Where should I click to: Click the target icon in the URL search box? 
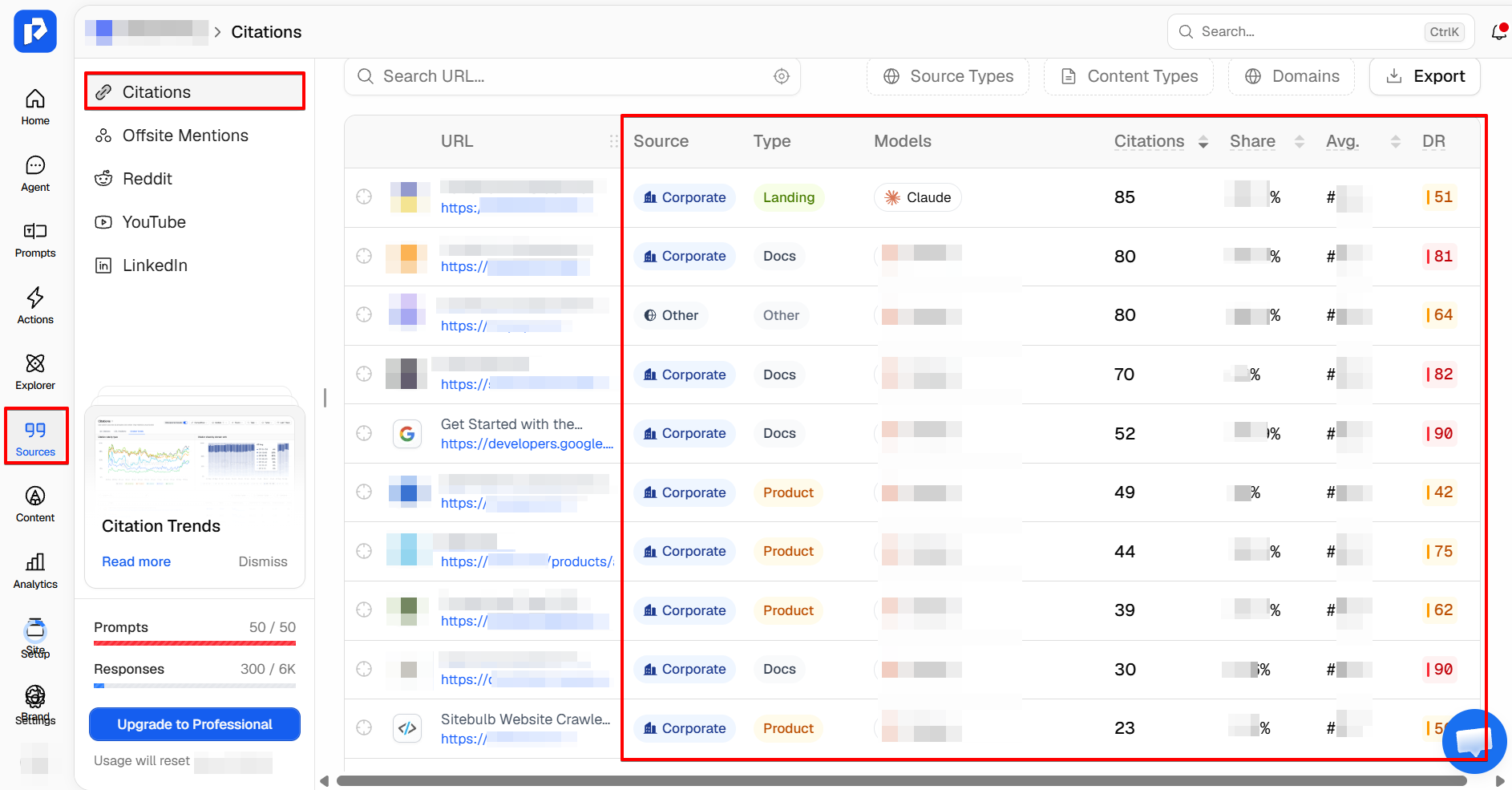[782, 76]
